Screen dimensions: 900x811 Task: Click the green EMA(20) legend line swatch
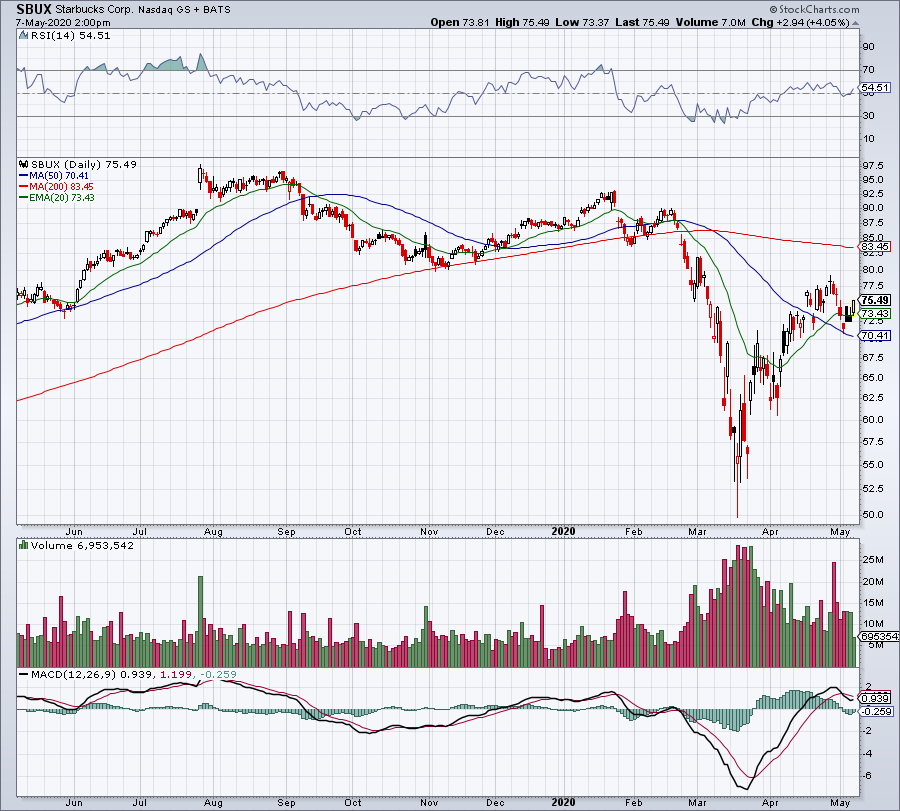24,197
